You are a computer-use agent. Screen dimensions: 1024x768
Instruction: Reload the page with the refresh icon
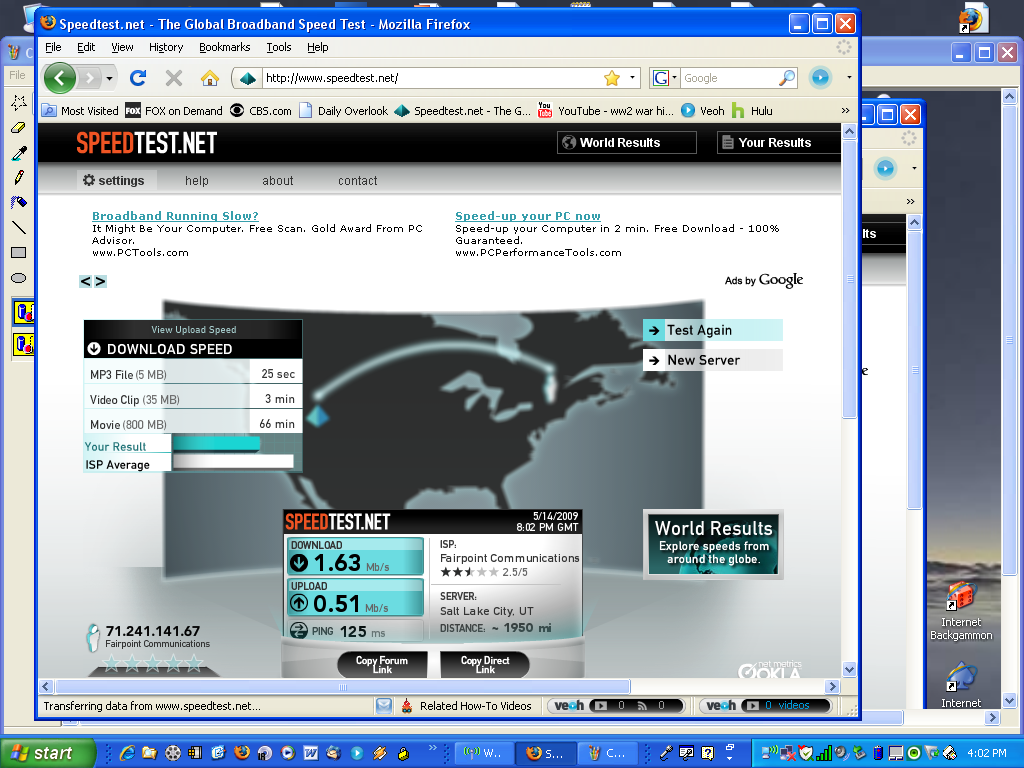(x=138, y=78)
